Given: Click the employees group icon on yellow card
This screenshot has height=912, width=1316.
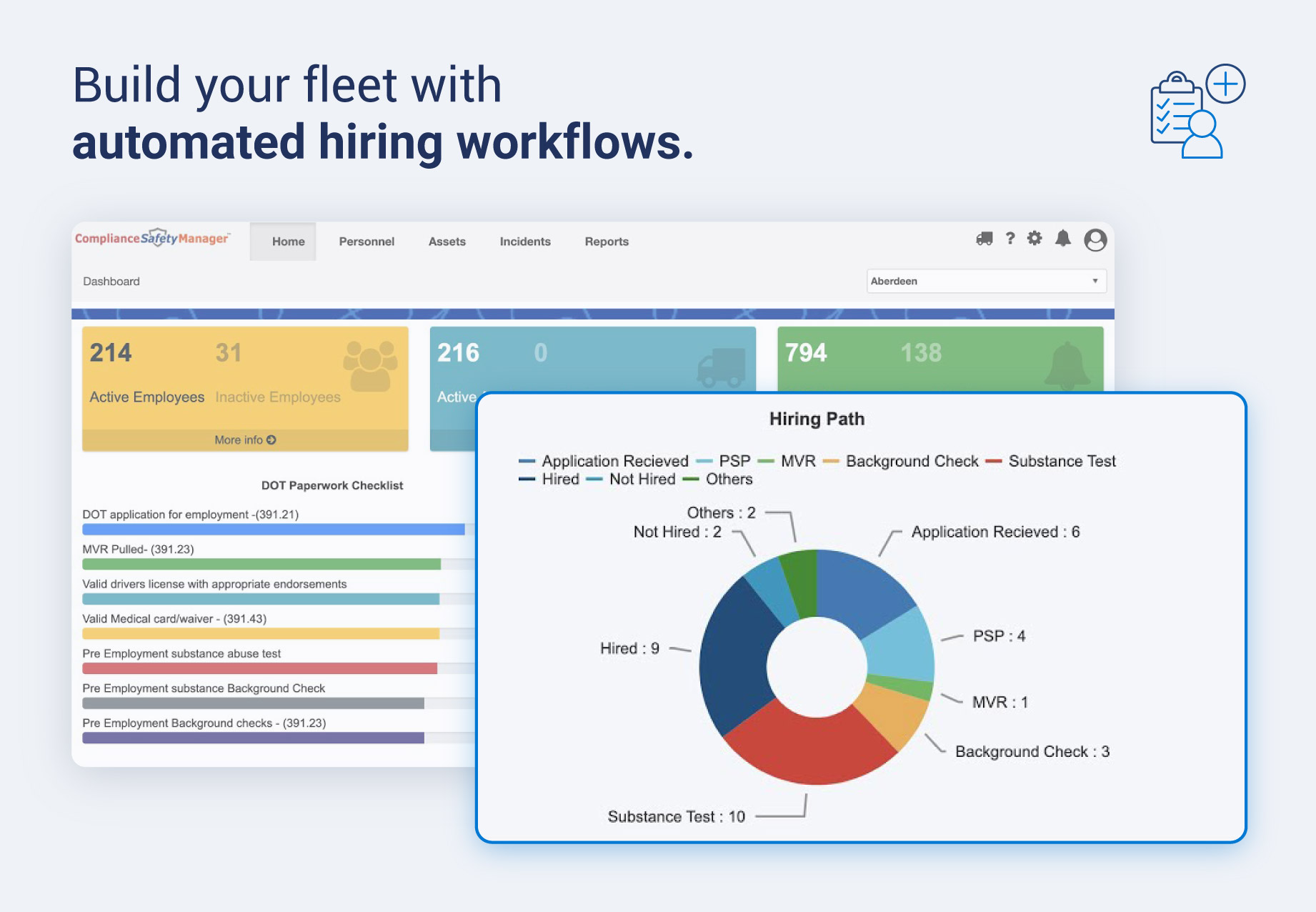Looking at the screenshot, I should tap(370, 365).
